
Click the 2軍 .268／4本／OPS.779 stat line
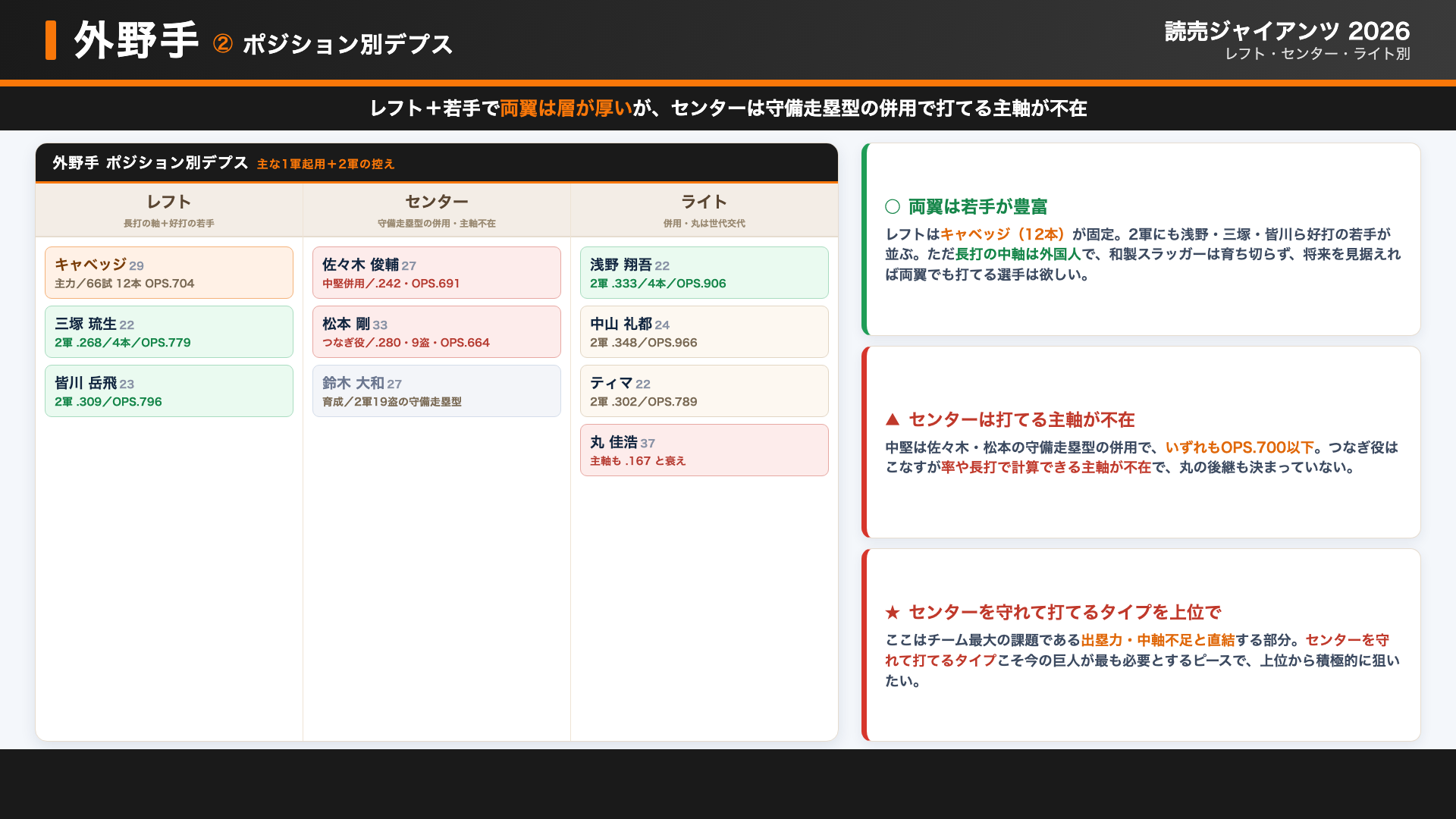point(123,343)
